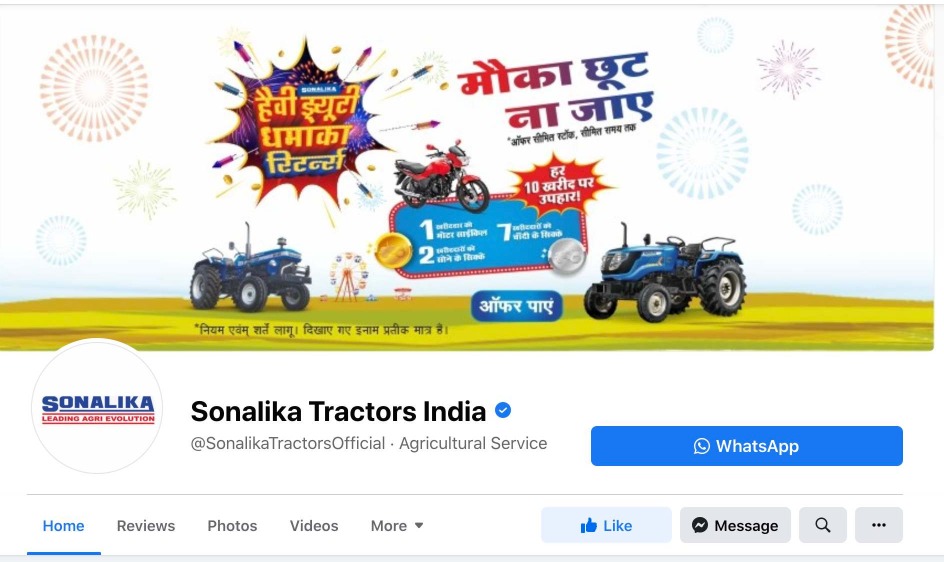Like the Sonalika Tractors India page
The image size is (944, 562).
606,525
